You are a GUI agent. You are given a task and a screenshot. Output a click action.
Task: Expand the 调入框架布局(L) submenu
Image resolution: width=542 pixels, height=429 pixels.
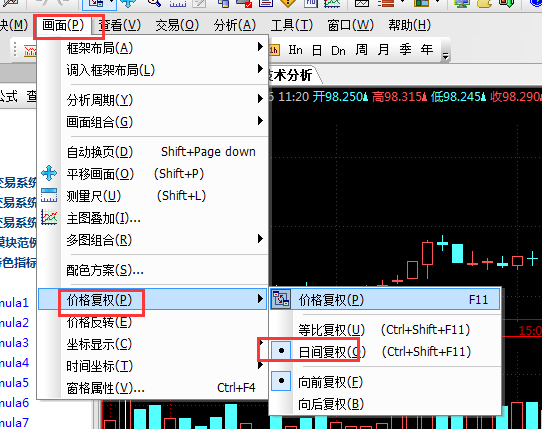coord(152,70)
